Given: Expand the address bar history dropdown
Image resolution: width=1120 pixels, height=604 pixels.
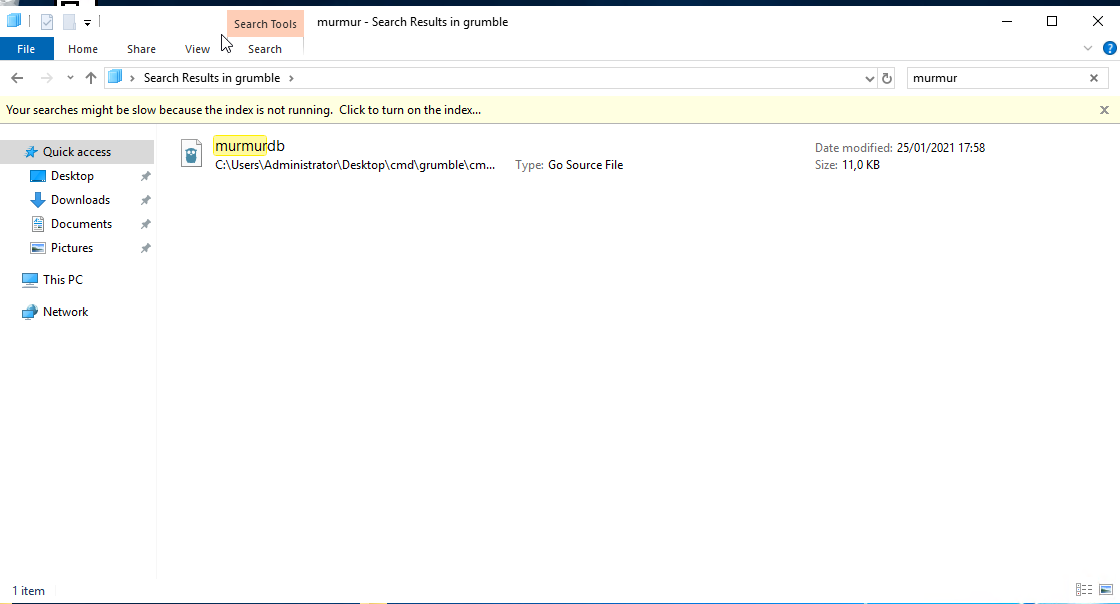Looking at the screenshot, I should 869,78.
